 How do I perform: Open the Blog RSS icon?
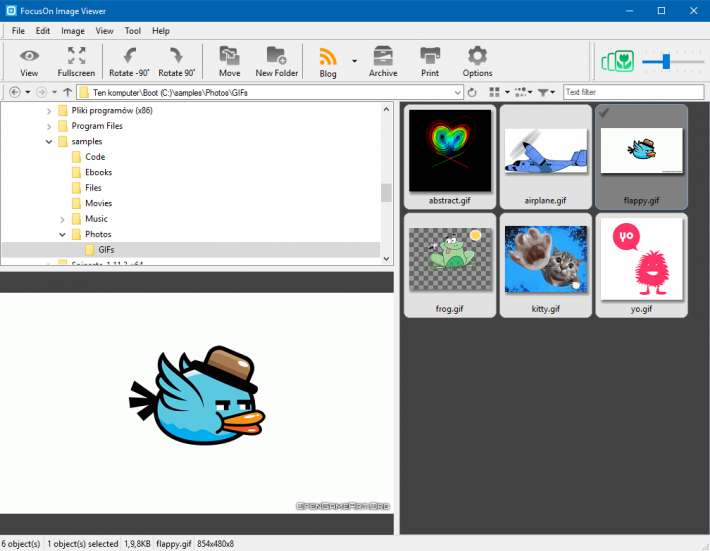(328, 57)
